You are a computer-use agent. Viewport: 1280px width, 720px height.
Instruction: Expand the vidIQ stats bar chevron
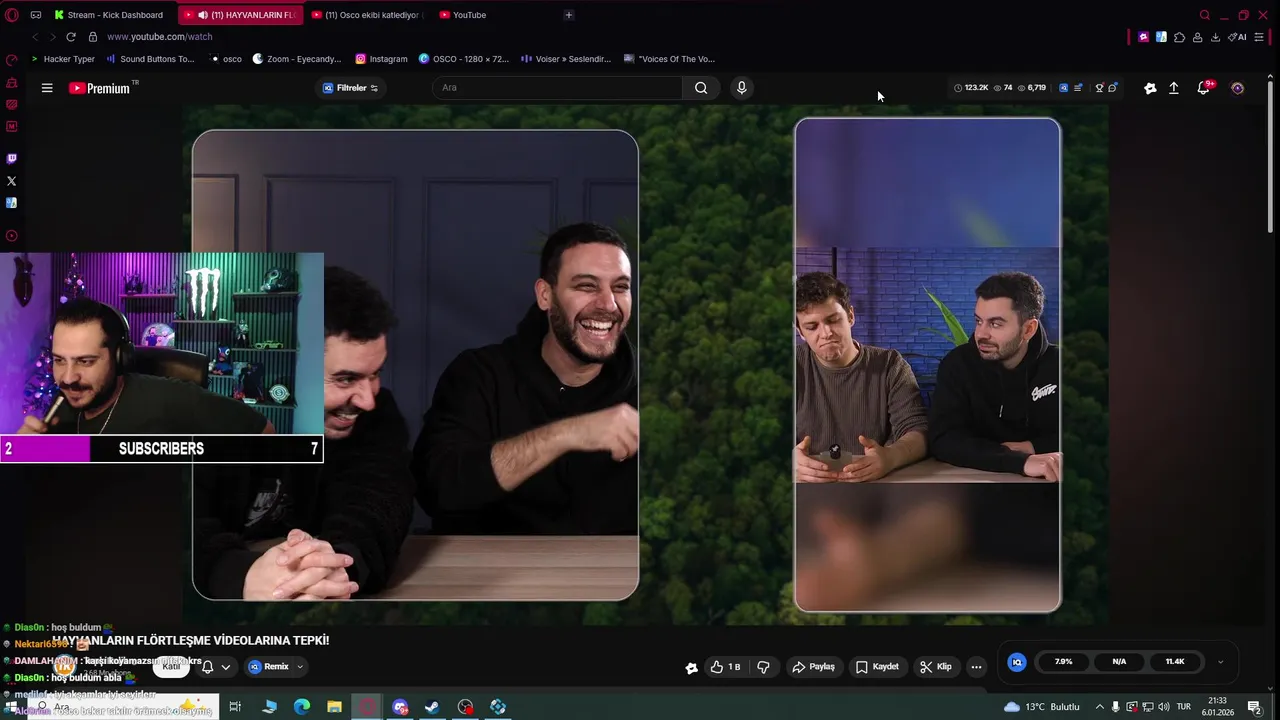tap(1220, 662)
